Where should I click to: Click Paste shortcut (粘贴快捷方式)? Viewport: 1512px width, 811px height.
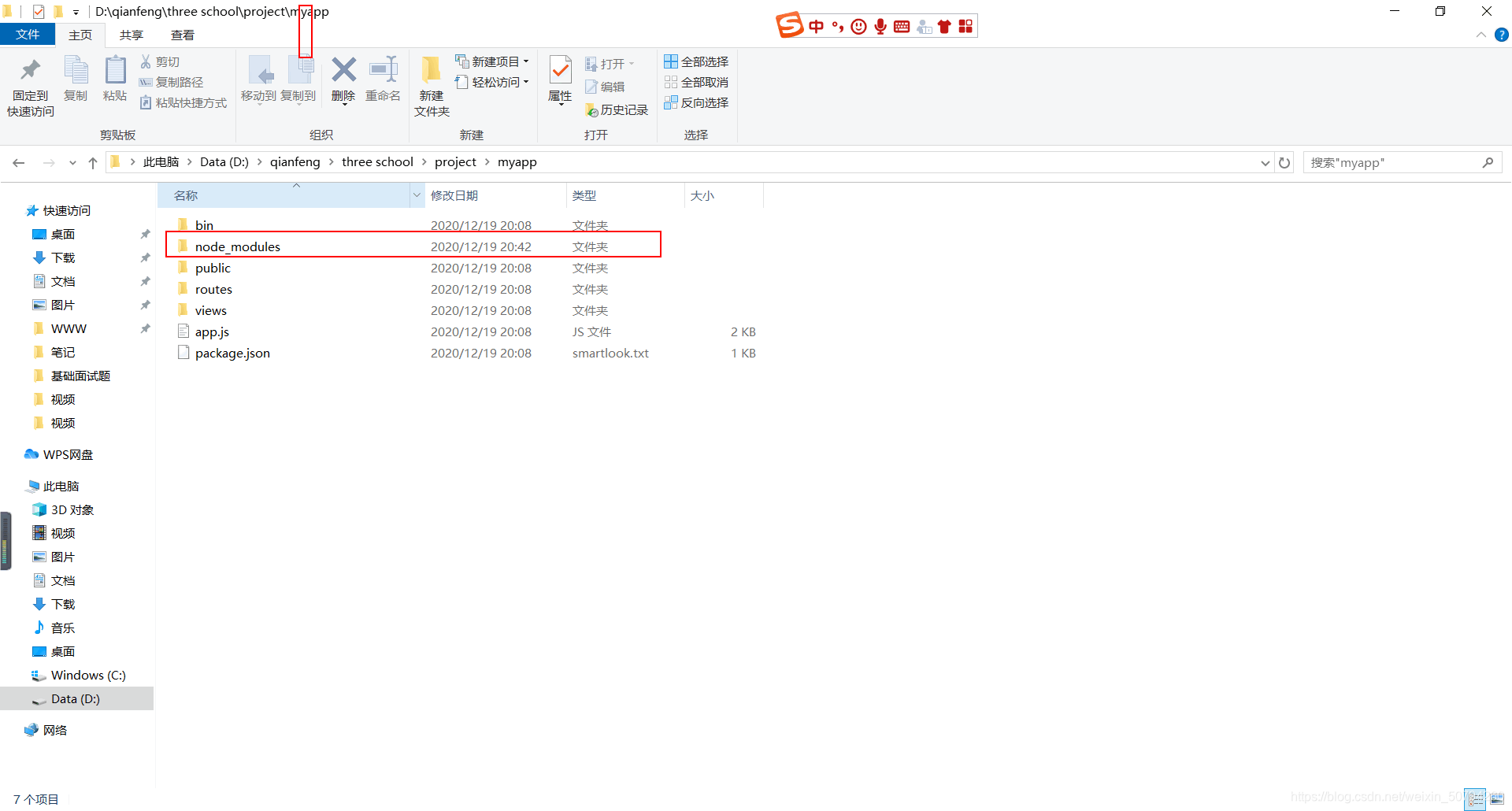click(183, 102)
